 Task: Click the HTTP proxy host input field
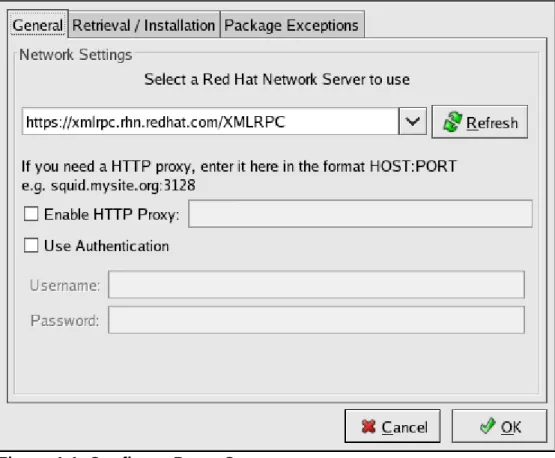[360, 214]
